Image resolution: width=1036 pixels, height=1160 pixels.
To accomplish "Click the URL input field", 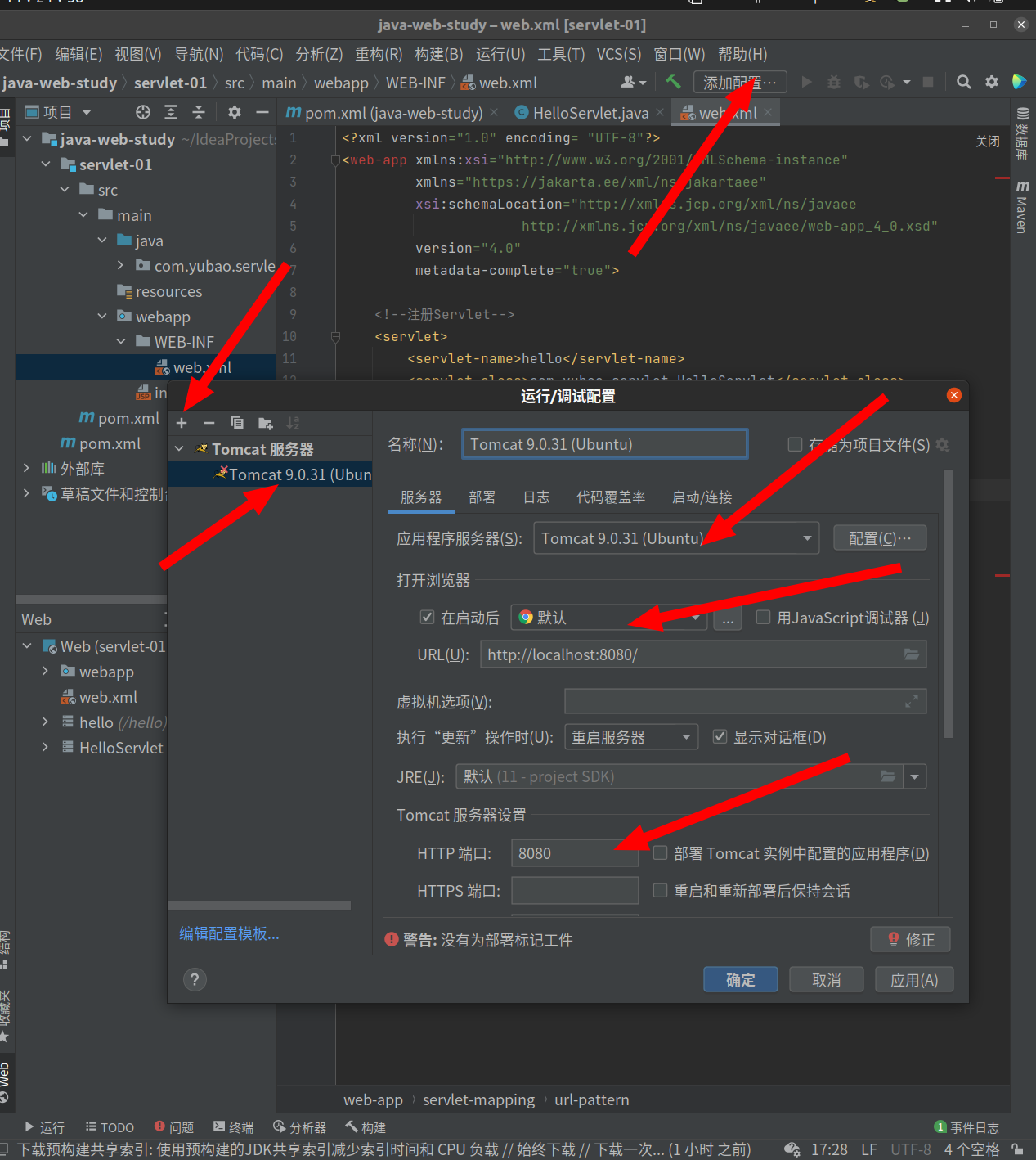I will point(703,654).
